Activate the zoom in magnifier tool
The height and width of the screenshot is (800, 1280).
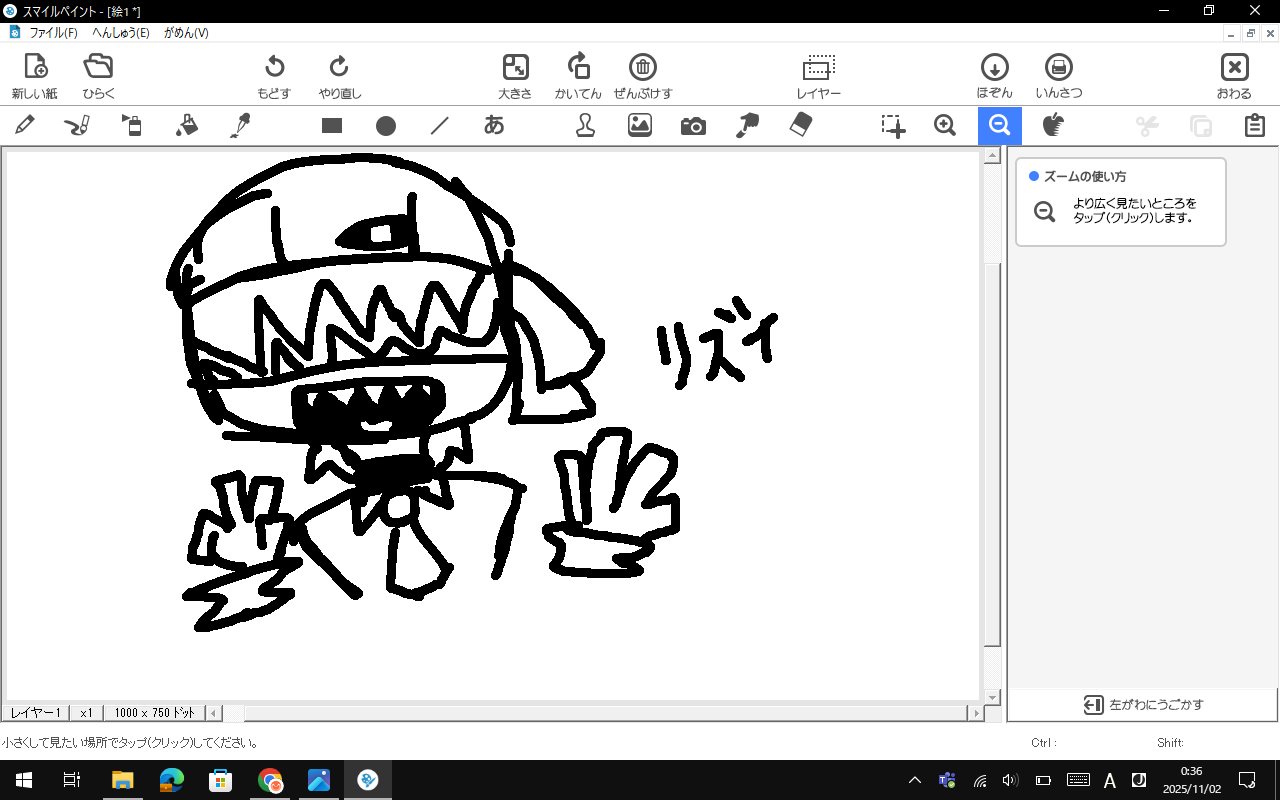tap(945, 125)
